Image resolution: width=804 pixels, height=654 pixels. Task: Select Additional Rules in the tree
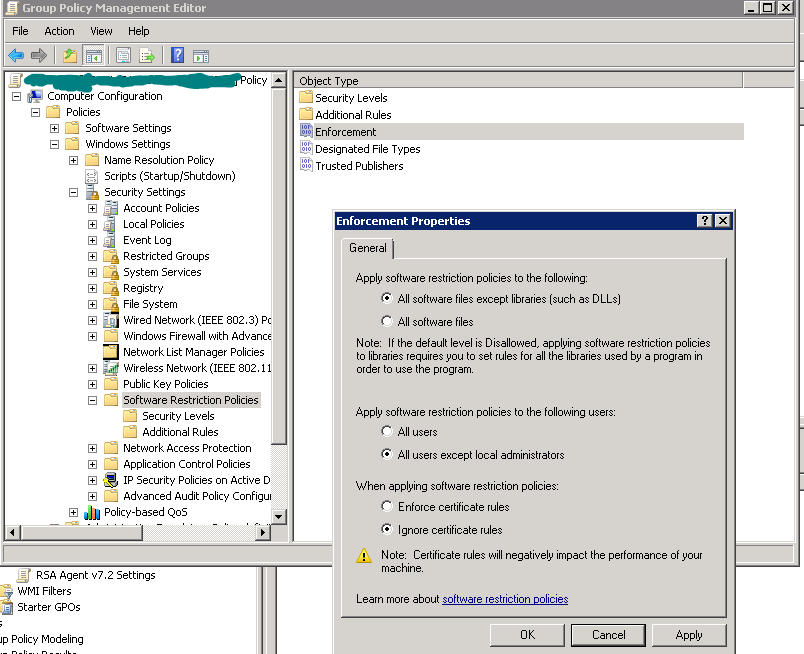(x=180, y=432)
